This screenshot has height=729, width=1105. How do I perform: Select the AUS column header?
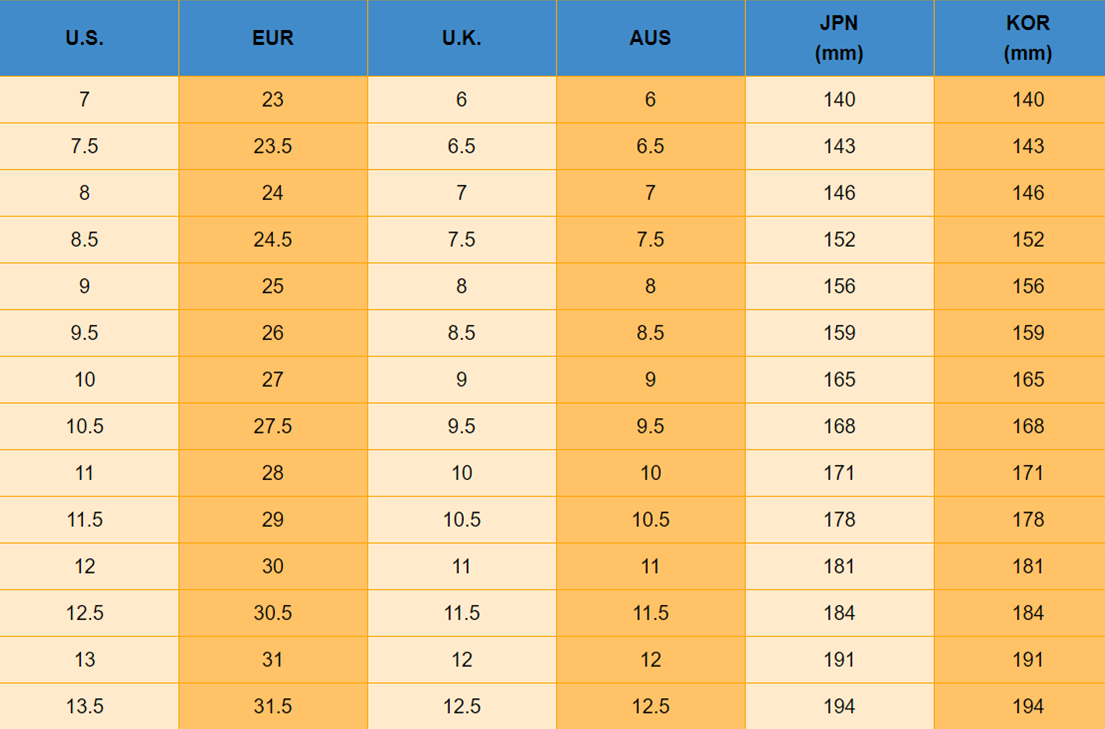point(650,39)
